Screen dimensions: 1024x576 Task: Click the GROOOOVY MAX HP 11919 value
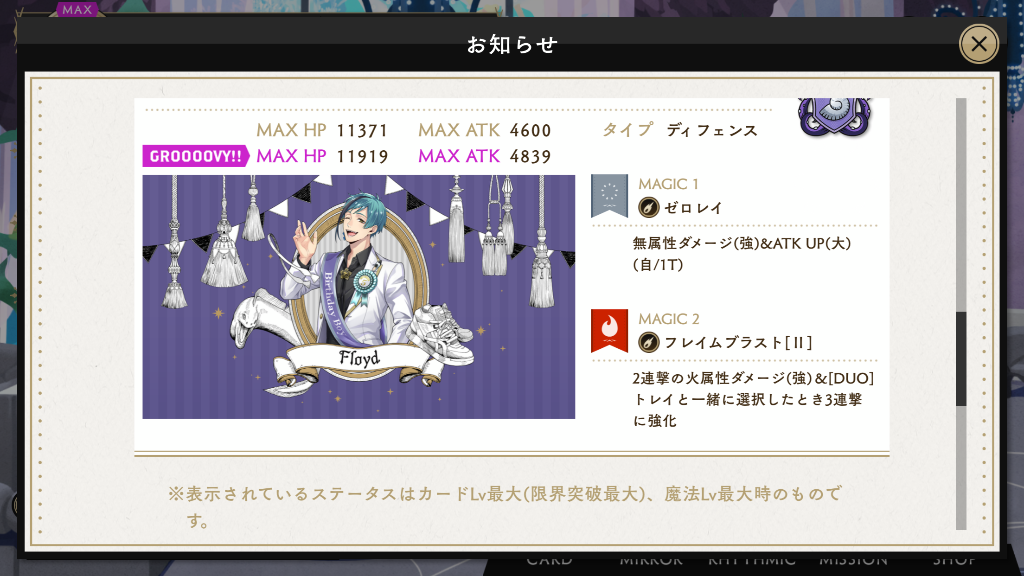point(362,157)
